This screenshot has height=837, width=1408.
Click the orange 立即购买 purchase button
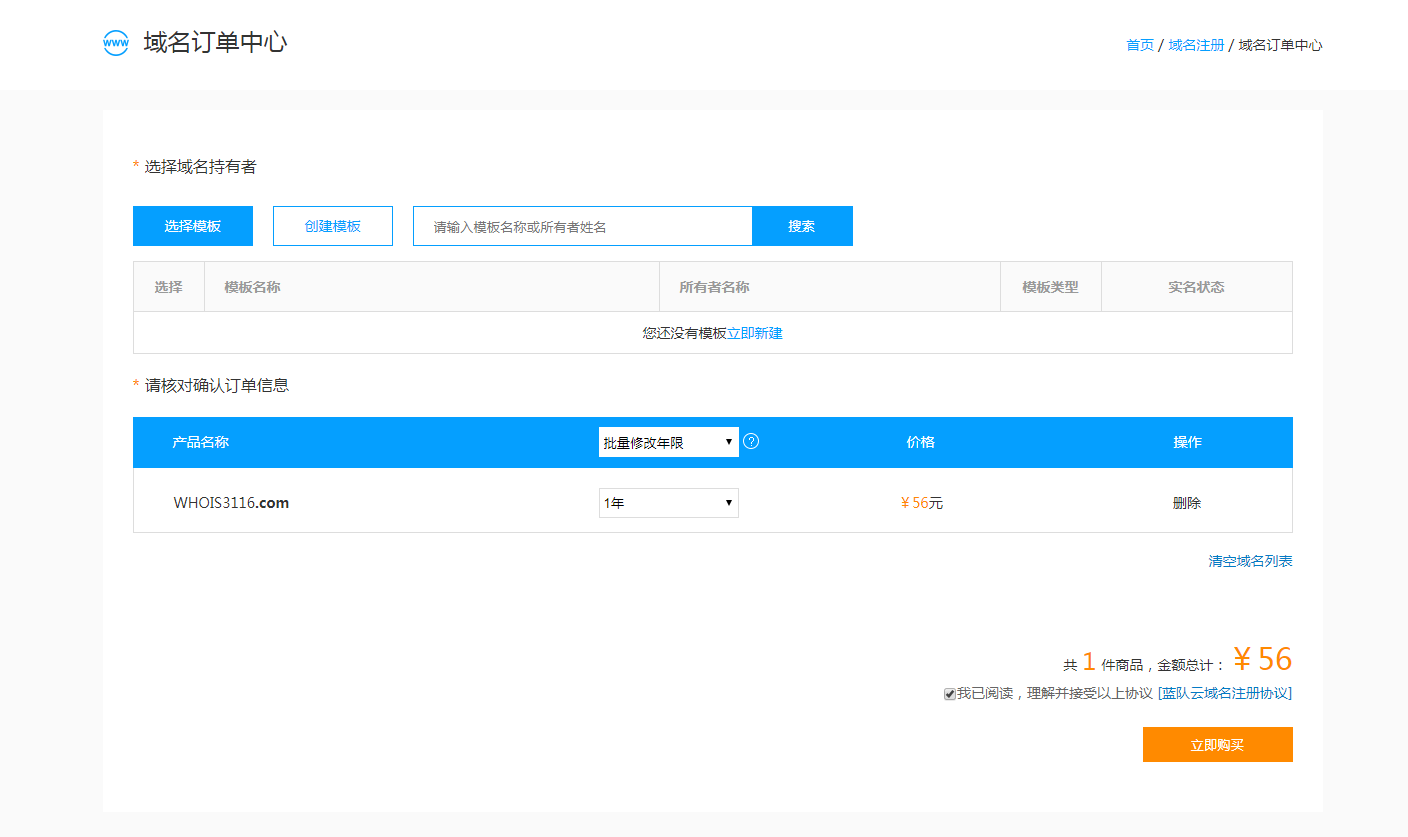click(1217, 744)
